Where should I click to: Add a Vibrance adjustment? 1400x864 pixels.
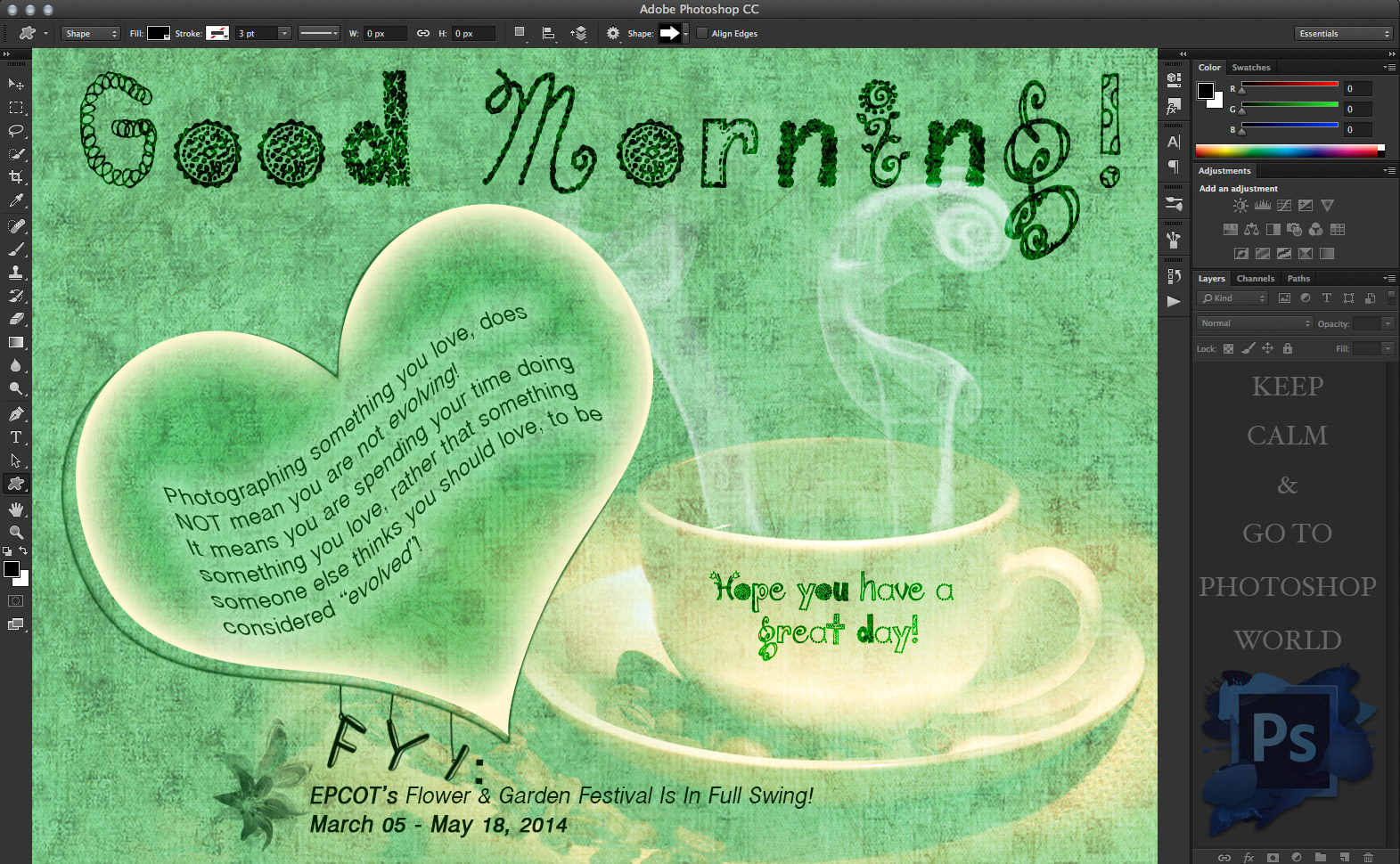(x=1328, y=205)
